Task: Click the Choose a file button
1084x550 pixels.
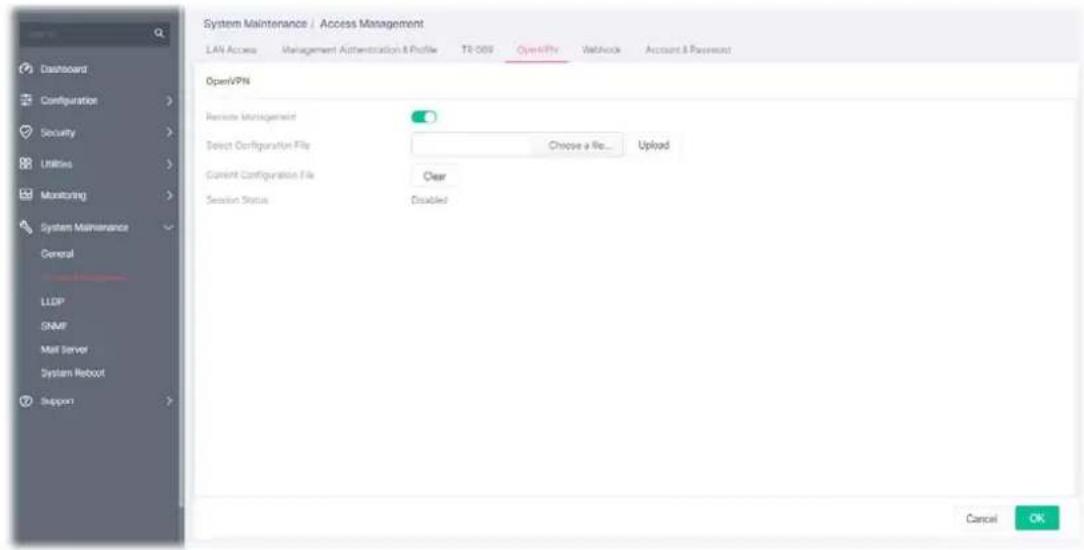Action: (577, 145)
